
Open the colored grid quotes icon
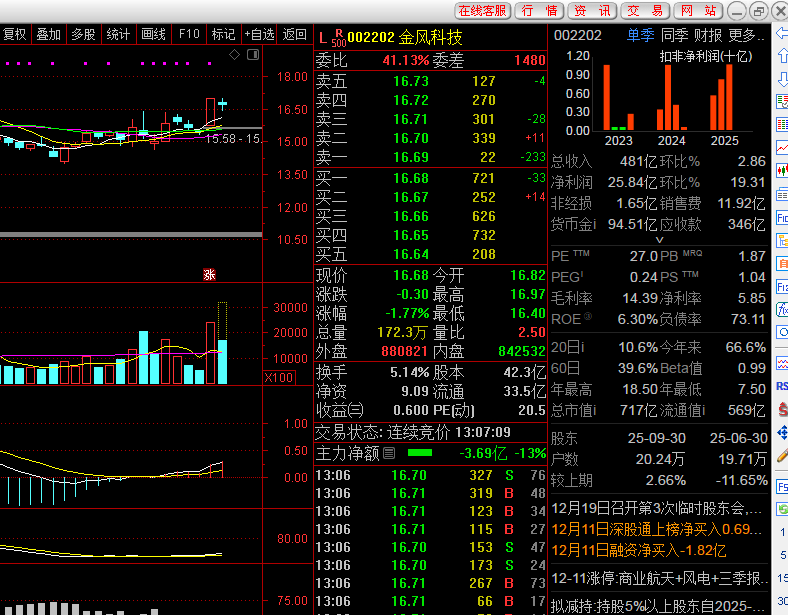pyautogui.click(x=782, y=124)
